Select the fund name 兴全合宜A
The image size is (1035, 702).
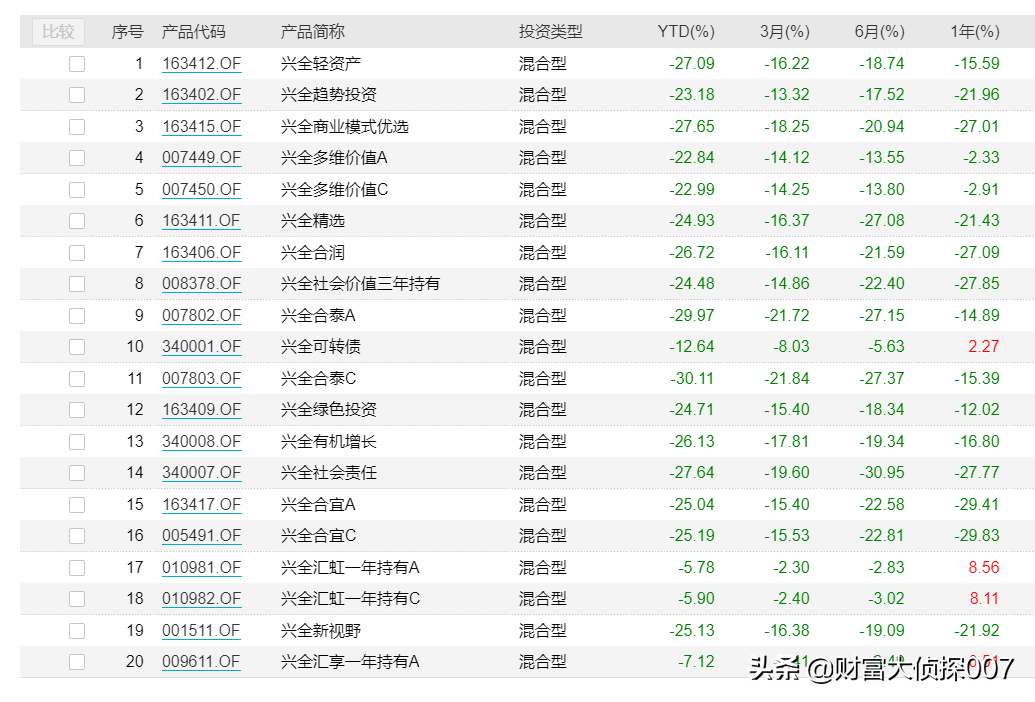coord(318,505)
